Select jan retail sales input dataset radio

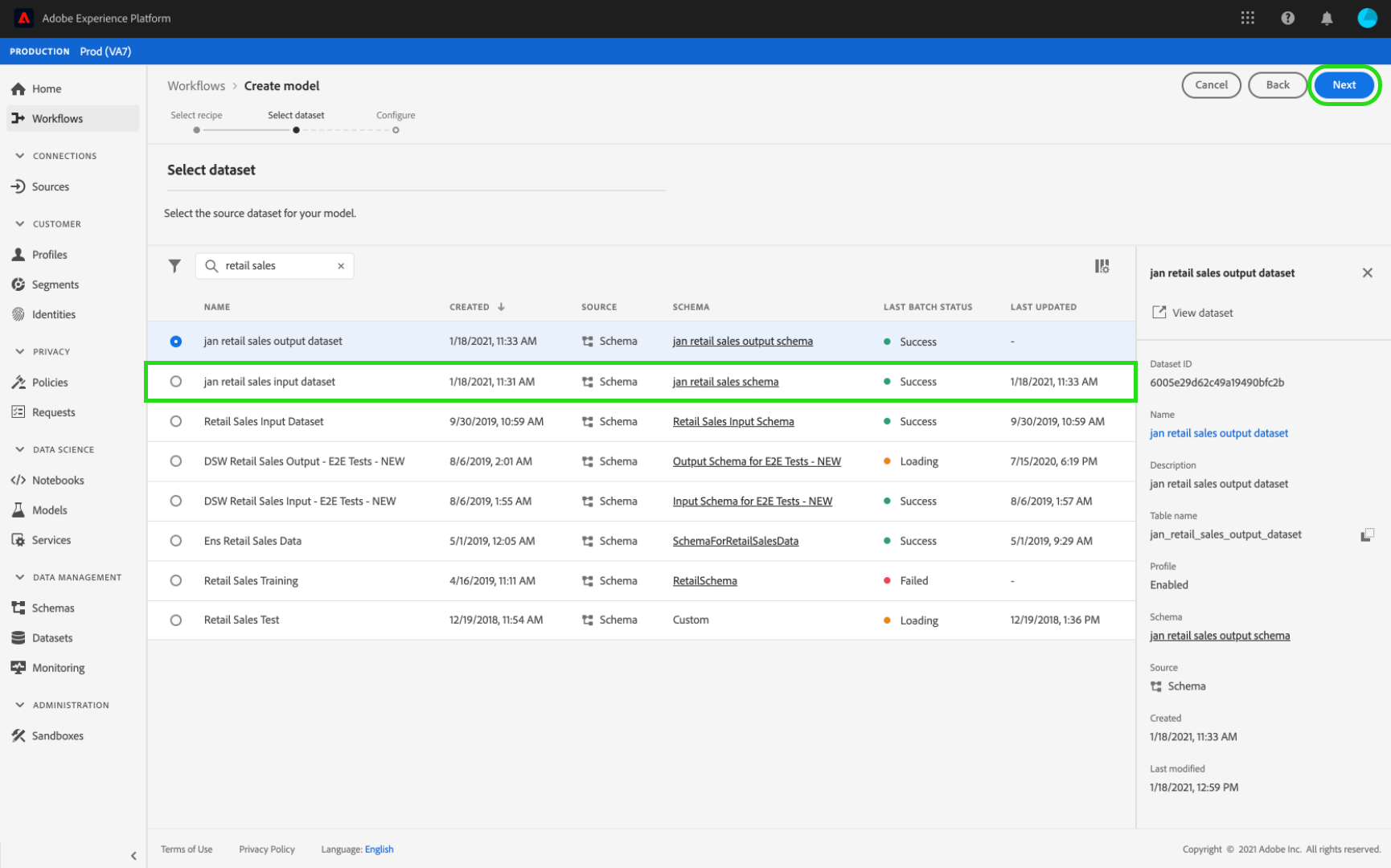pyautogui.click(x=176, y=382)
